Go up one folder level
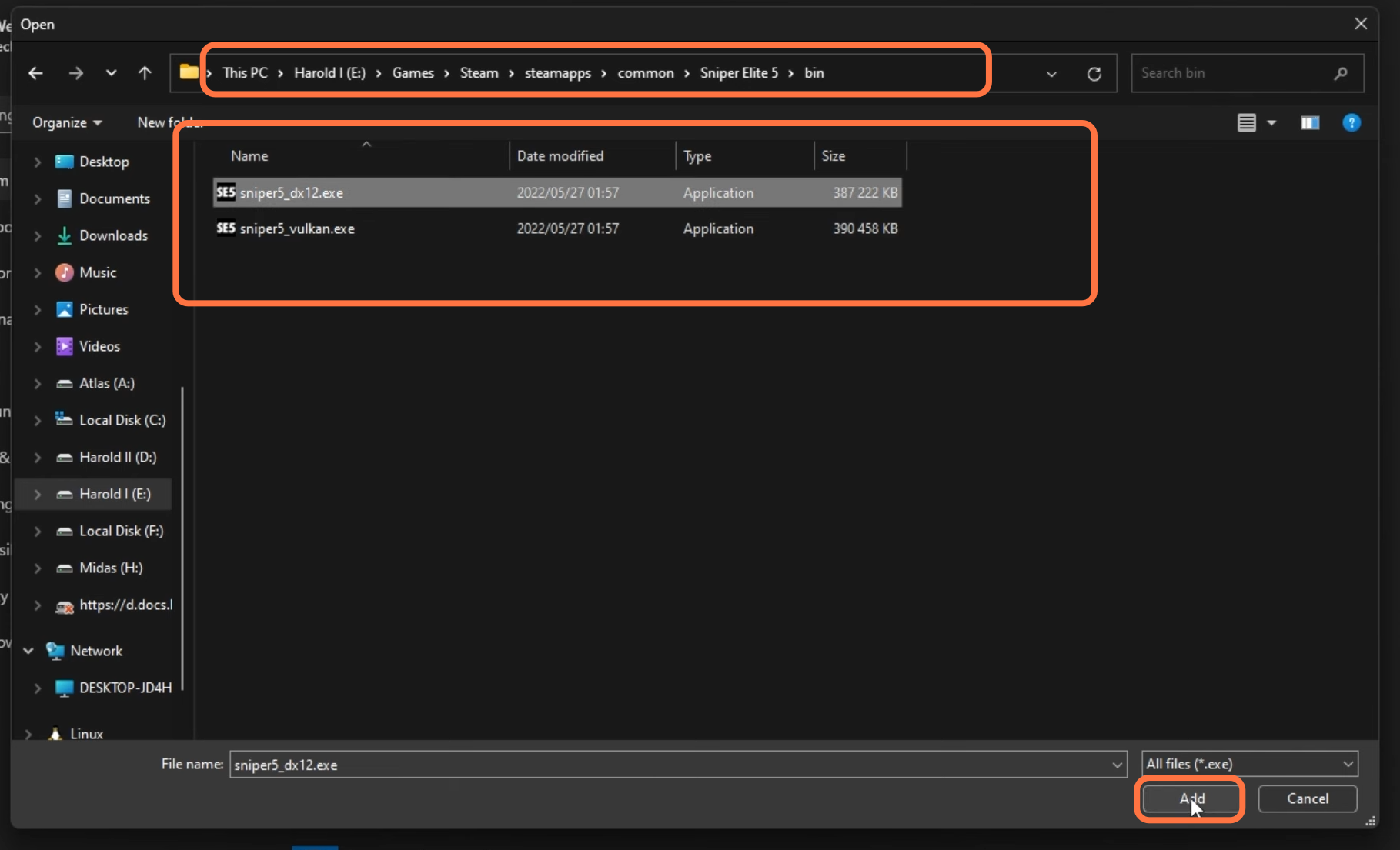Screen dimensions: 1400x850 (145, 73)
